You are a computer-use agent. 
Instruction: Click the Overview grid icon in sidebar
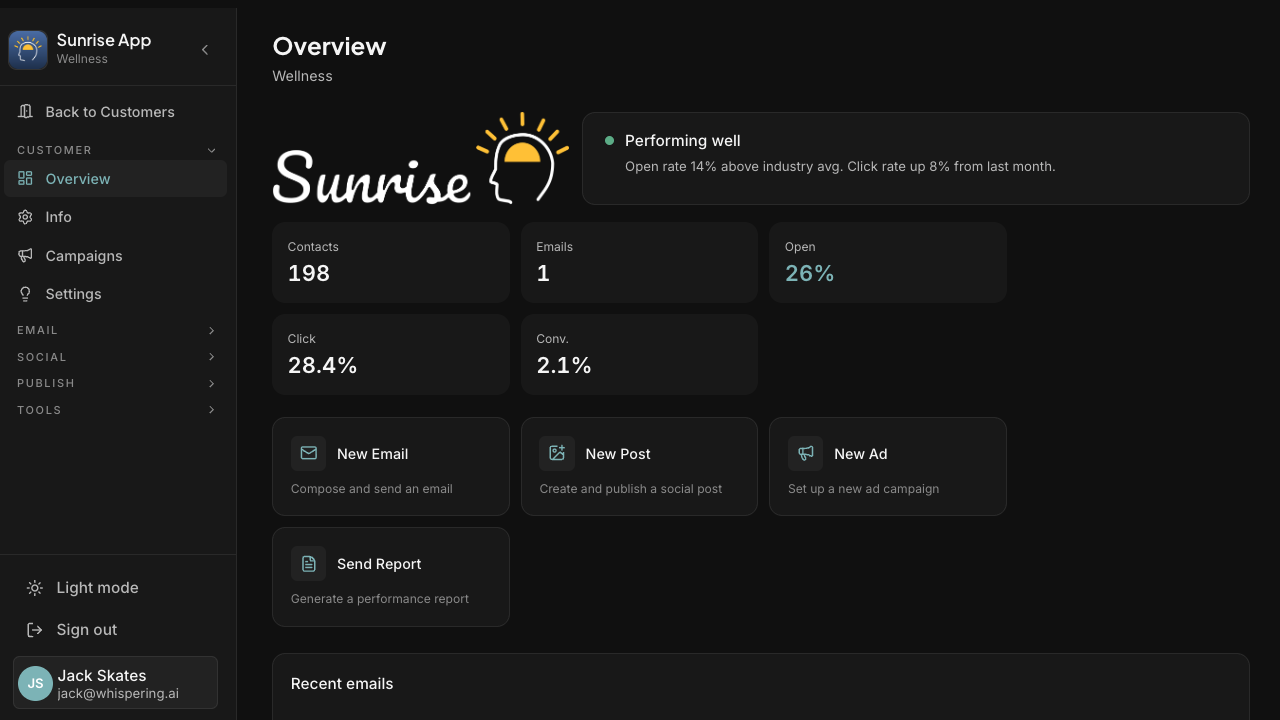[x=26, y=178]
